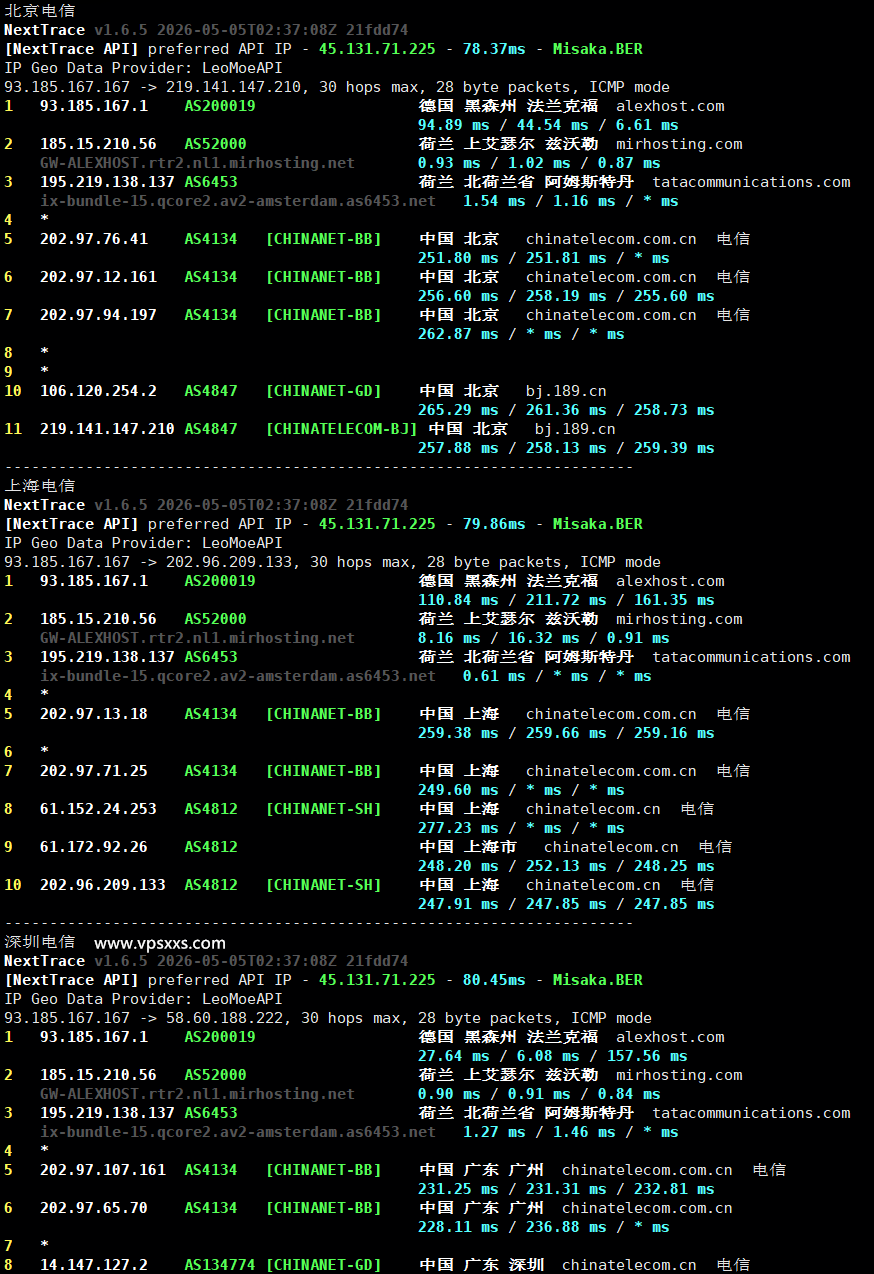Select latency 265.29 ms / 261.36 ms / 258.73 ms
This screenshot has width=874, height=1274.
pos(566,410)
